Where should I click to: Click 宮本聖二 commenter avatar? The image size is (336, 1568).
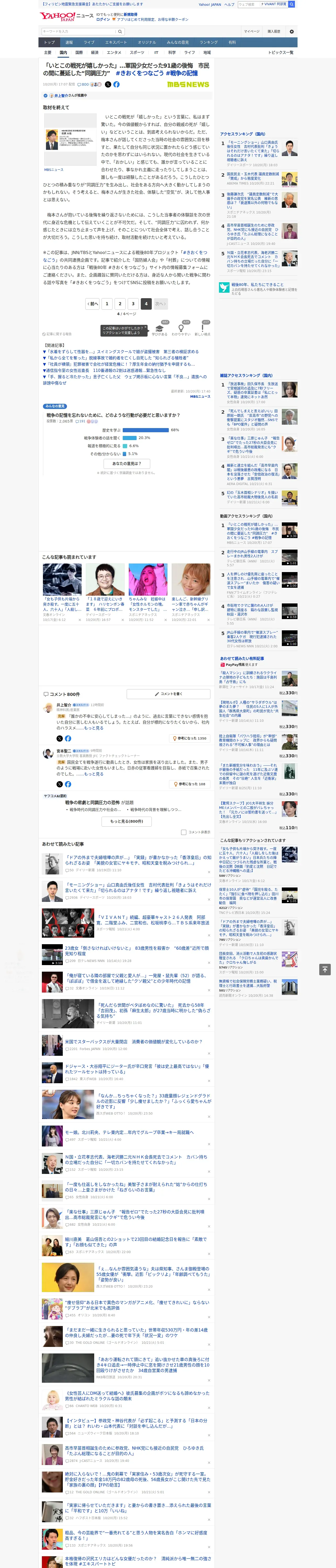[x=48, y=754]
